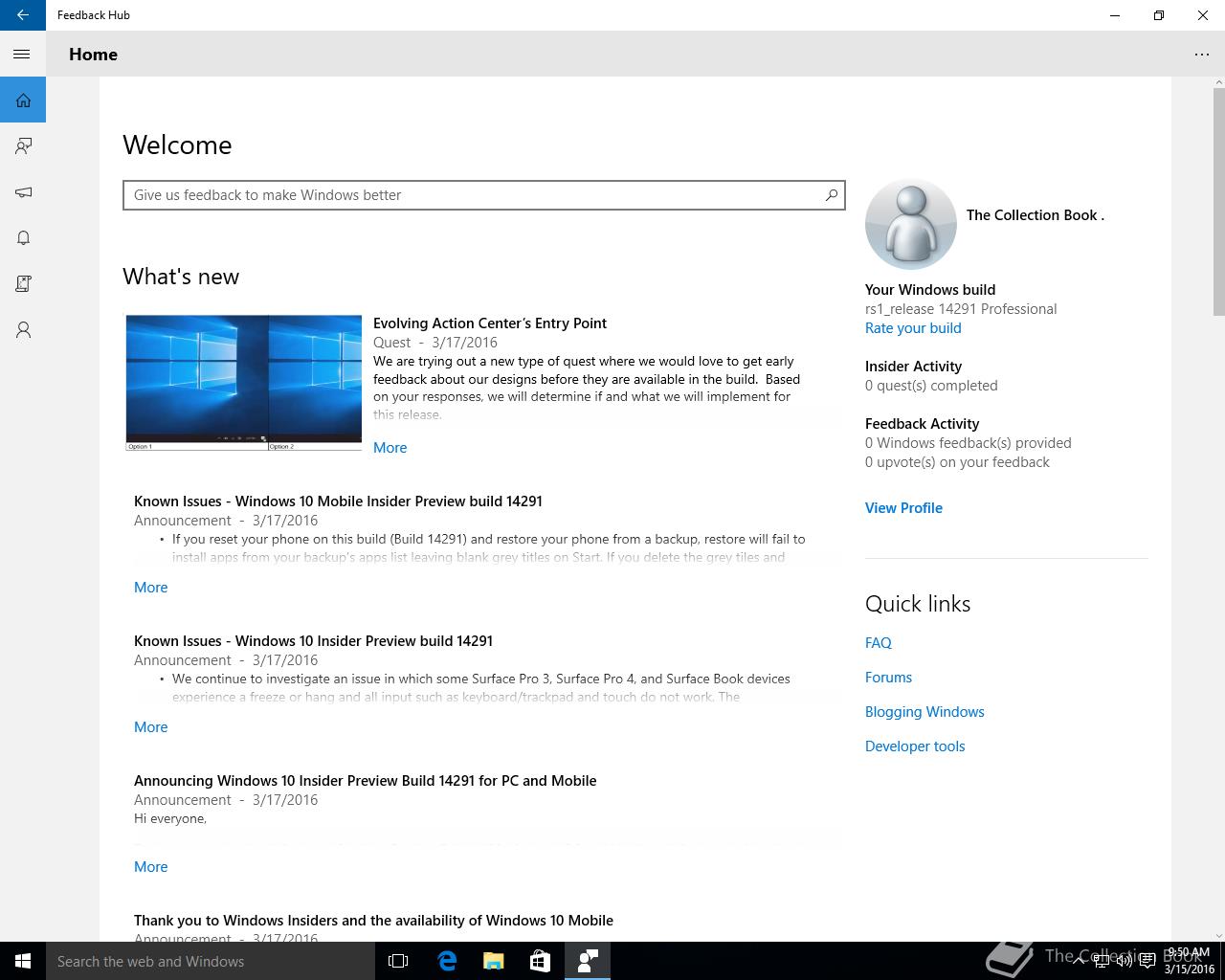Image resolution: width=1225 pixels, height=980 pixels.
Task: Click the feedback search input field
Action: (x=483, y=195)
